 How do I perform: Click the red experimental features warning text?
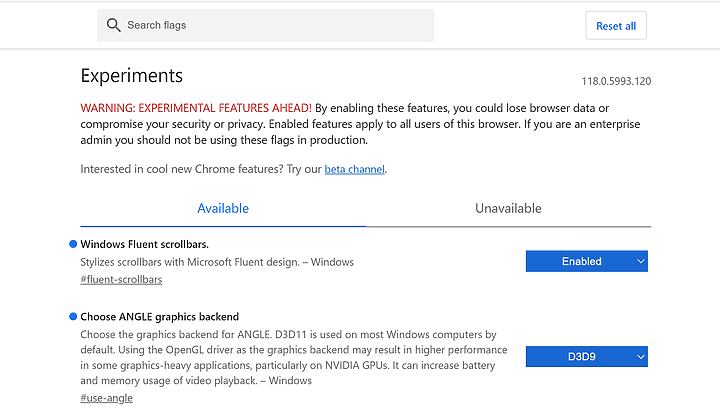click(196, 108)
